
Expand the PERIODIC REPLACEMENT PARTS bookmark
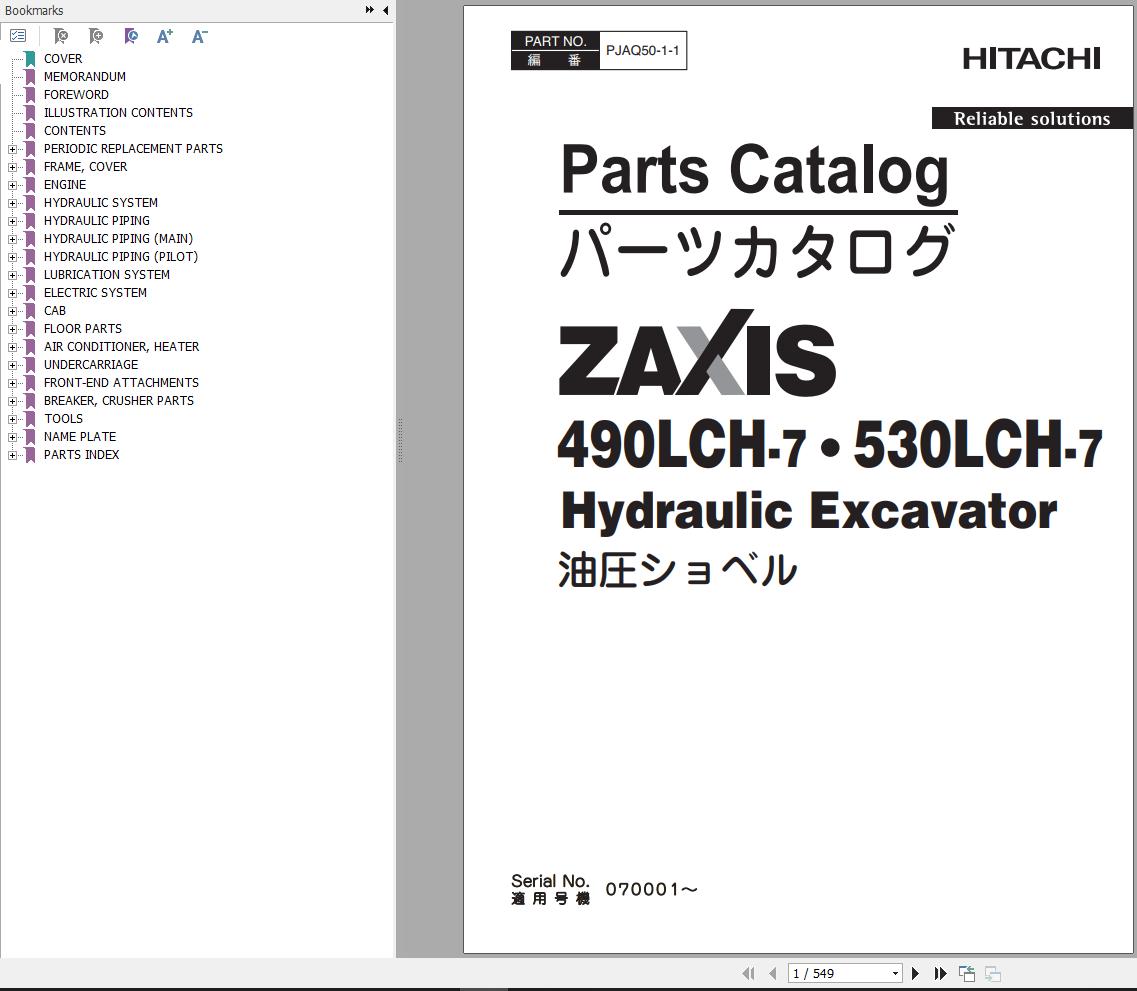[x=12, y=149]
